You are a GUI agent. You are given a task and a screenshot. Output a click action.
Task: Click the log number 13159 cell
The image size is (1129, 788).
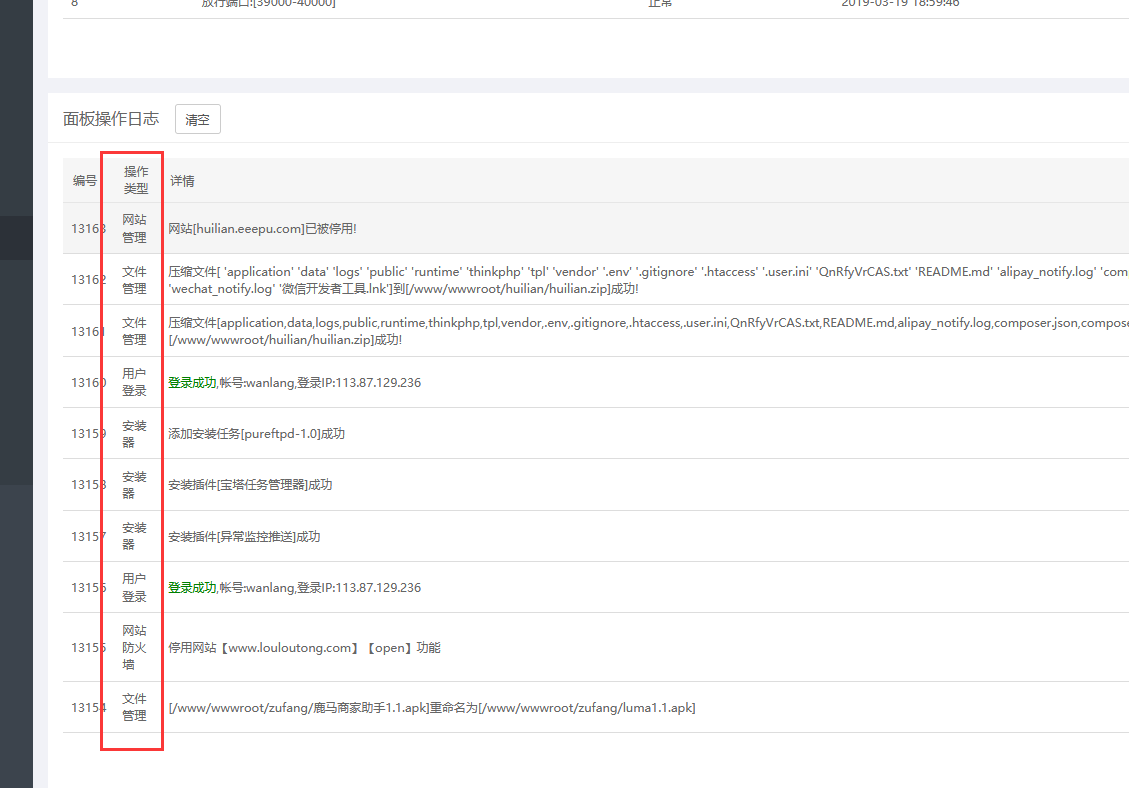point(88,434)
